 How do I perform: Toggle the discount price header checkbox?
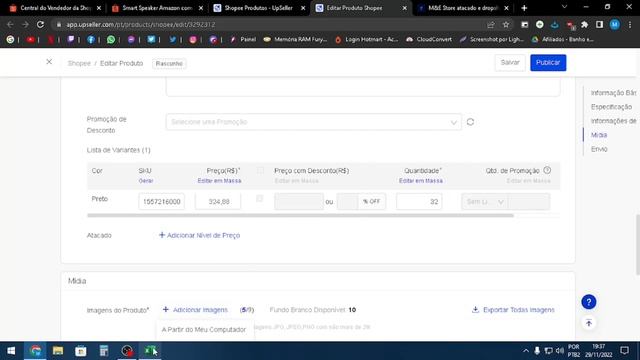[x=260, y=171]
